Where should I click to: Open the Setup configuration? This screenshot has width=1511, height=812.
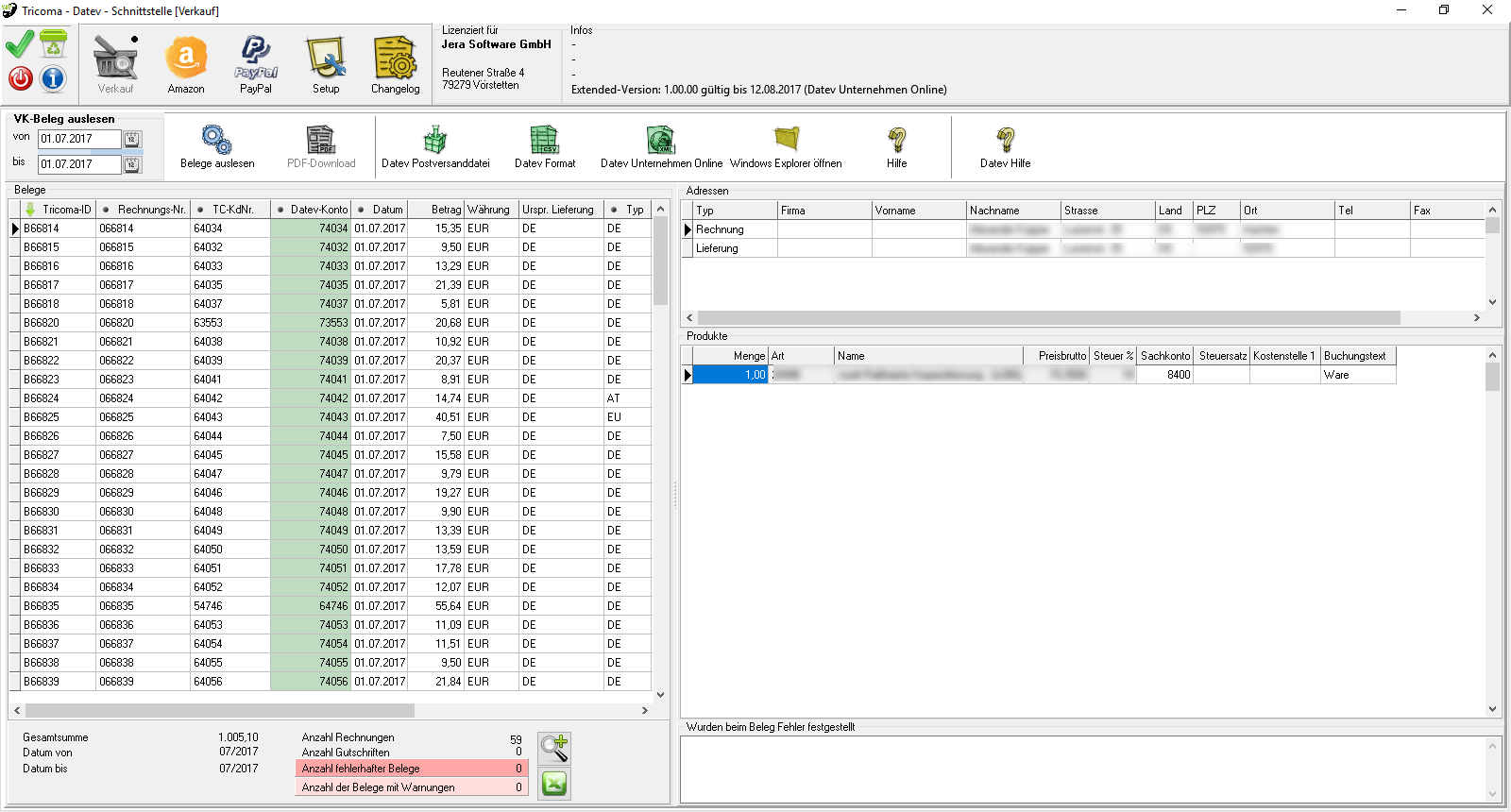click(x=326, y=64)
